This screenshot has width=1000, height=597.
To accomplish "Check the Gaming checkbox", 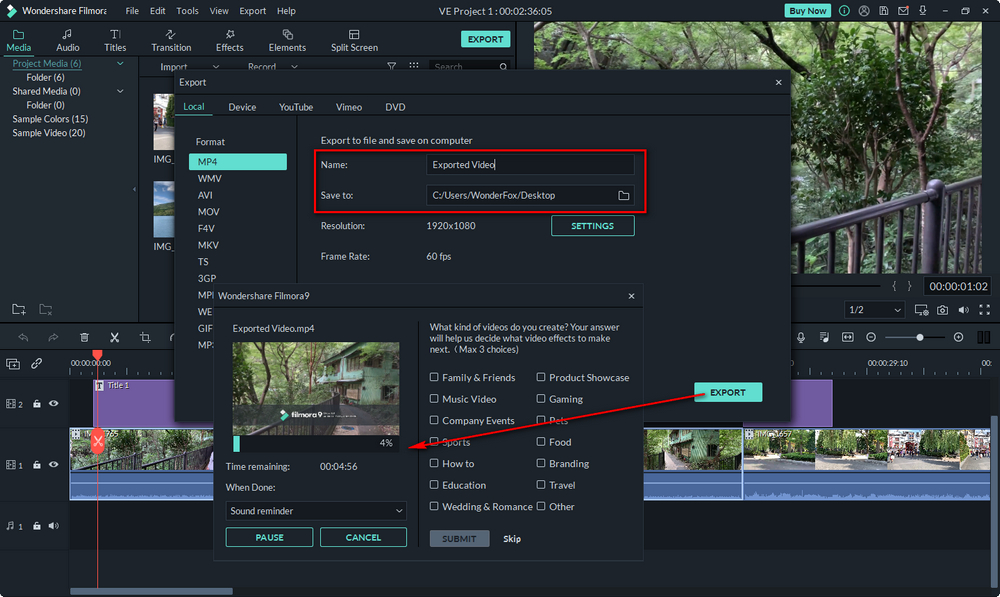I will [541, 399].
